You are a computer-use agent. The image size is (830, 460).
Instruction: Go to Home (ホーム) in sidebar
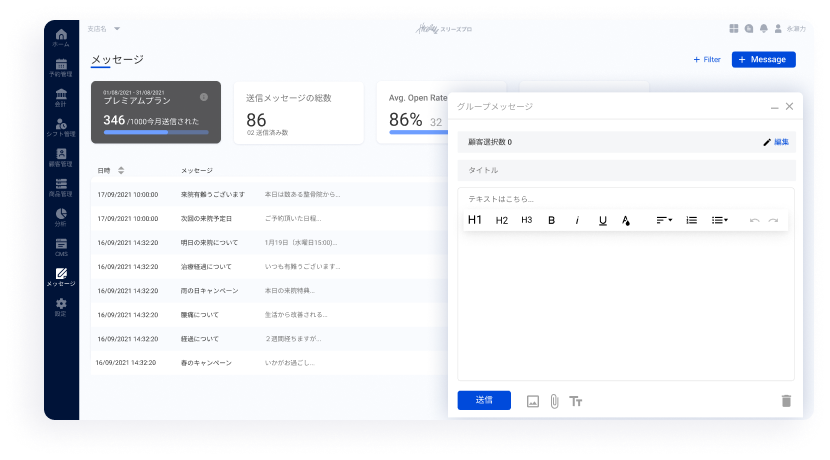61,38
